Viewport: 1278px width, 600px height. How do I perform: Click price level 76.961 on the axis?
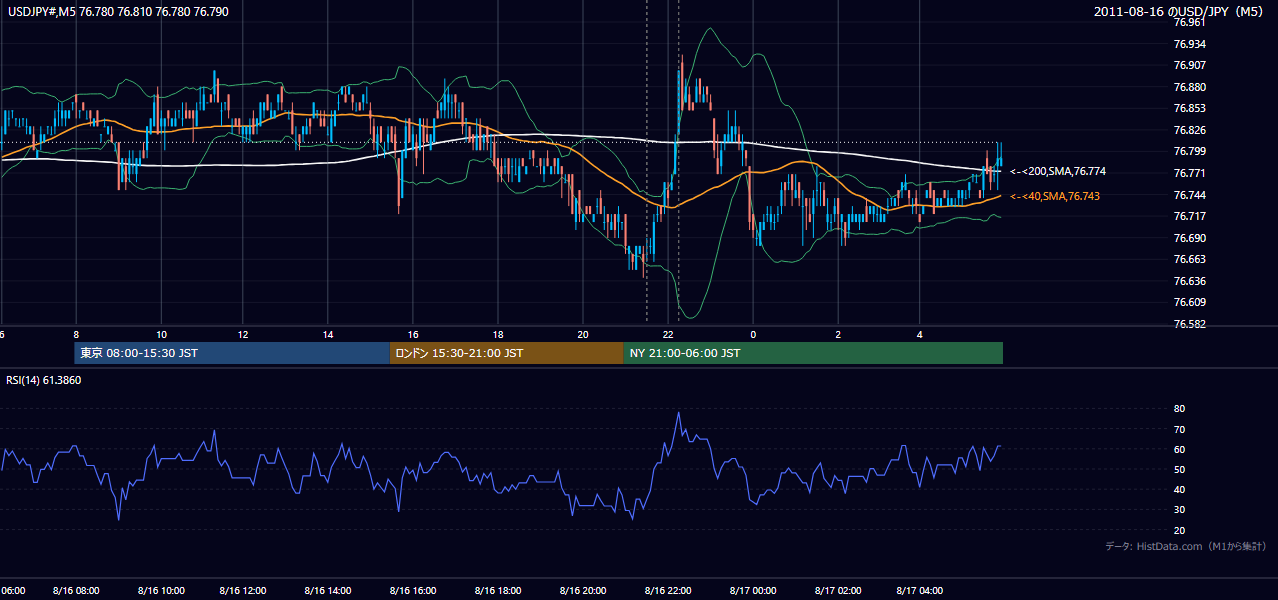pos(1189,22)
